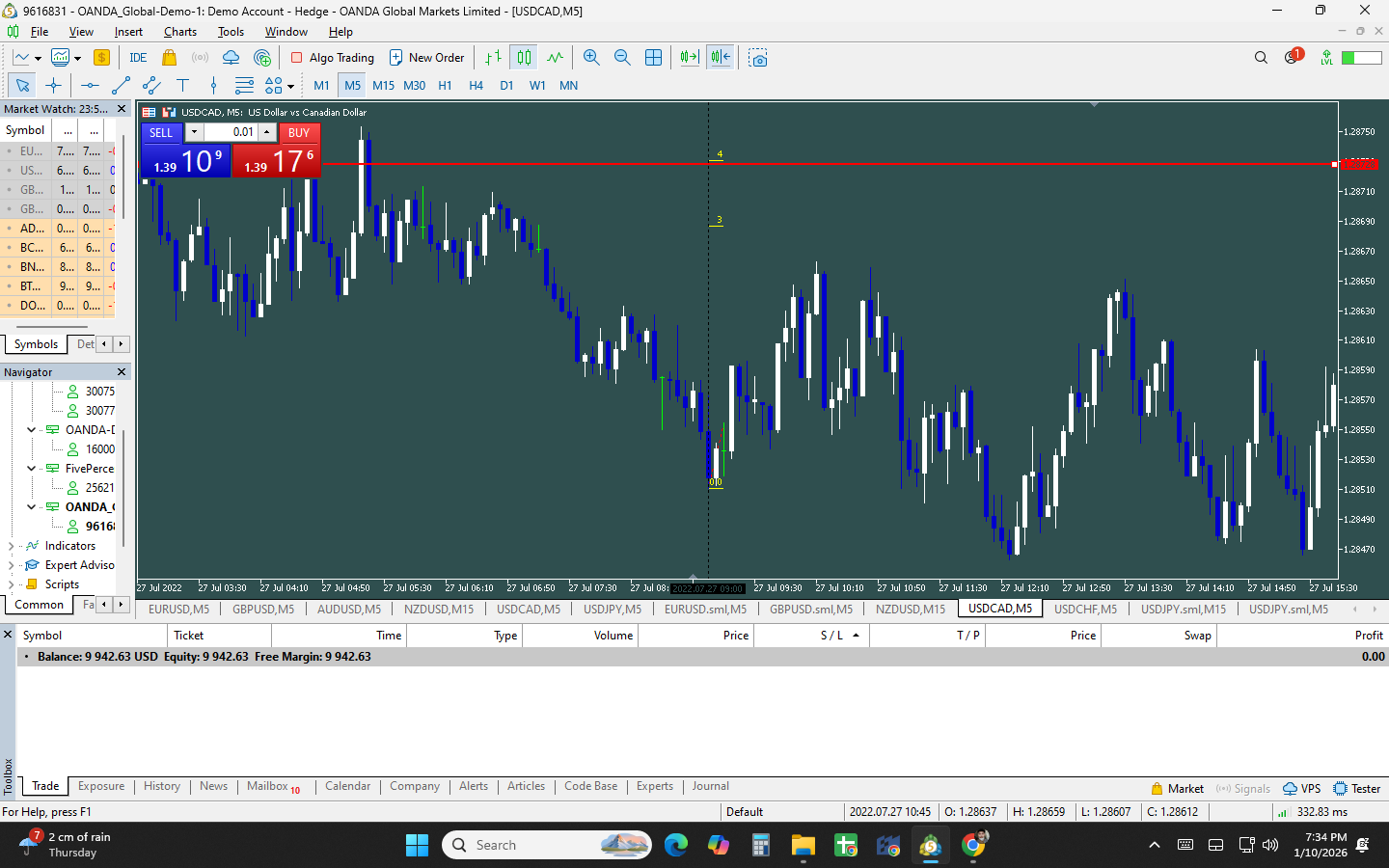
Task: Select the H1 timeframe
Action: (445, 86)
